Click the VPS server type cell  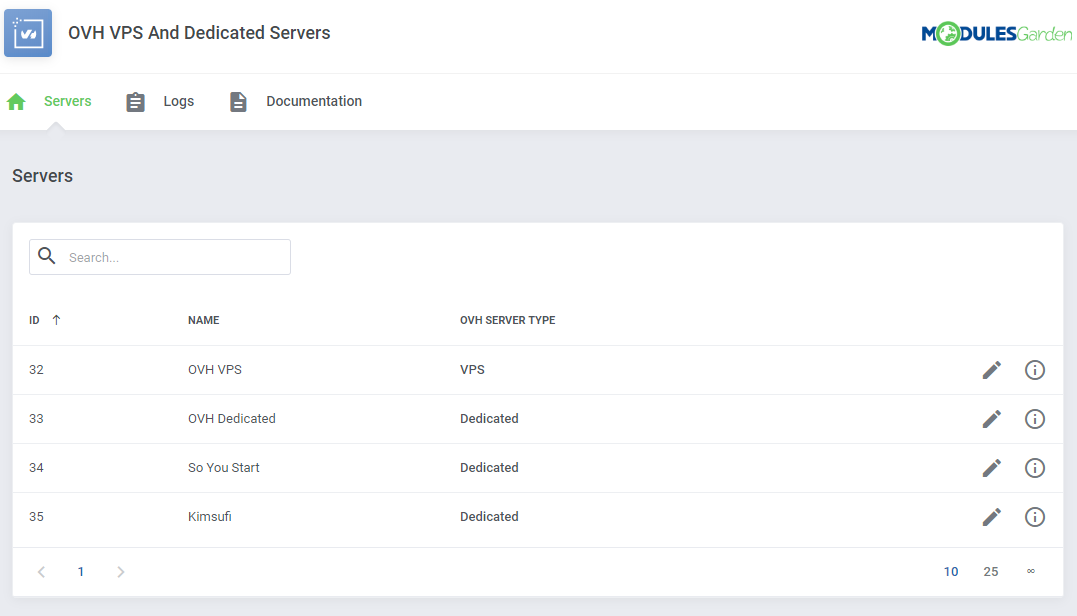(473, 369)
